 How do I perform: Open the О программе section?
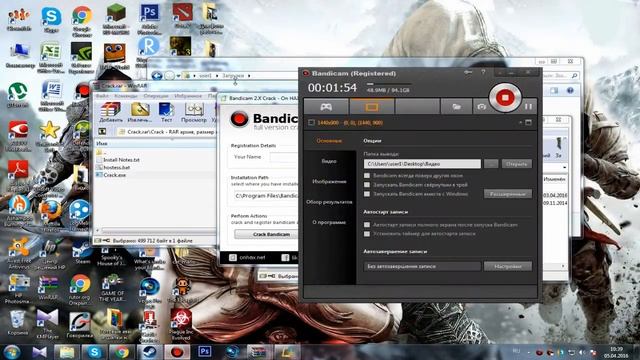pyautogui.click(x=329, y=222)
